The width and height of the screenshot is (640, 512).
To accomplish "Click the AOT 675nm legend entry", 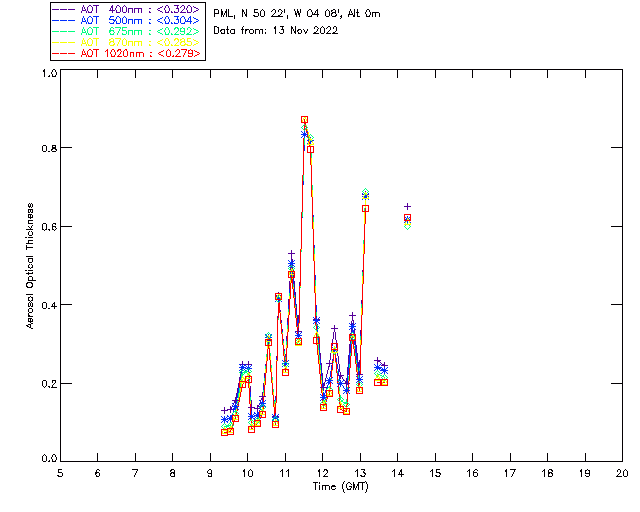I will 126,31.
